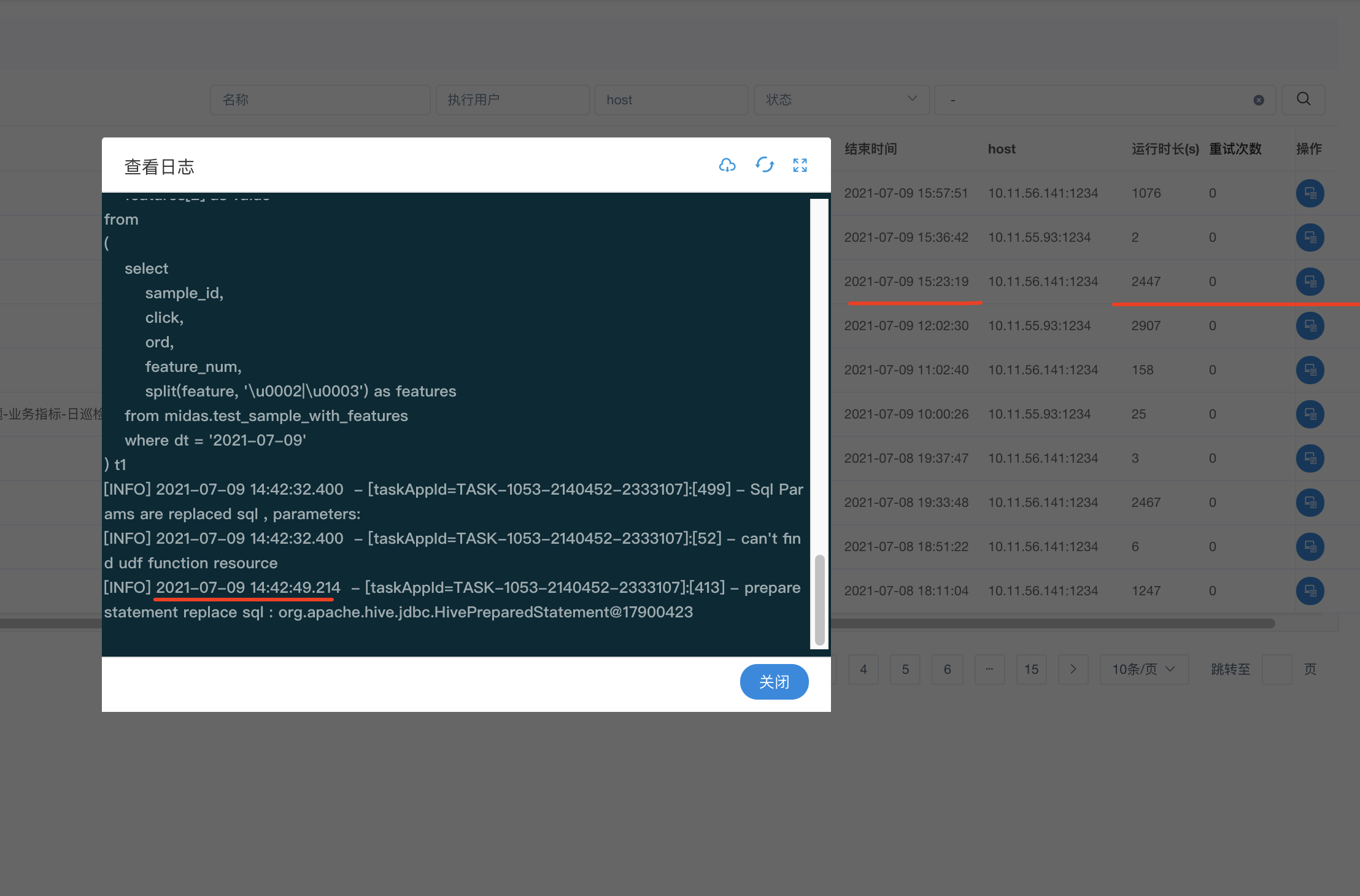
Task: Go to page 5
Action: coord(905,669)
